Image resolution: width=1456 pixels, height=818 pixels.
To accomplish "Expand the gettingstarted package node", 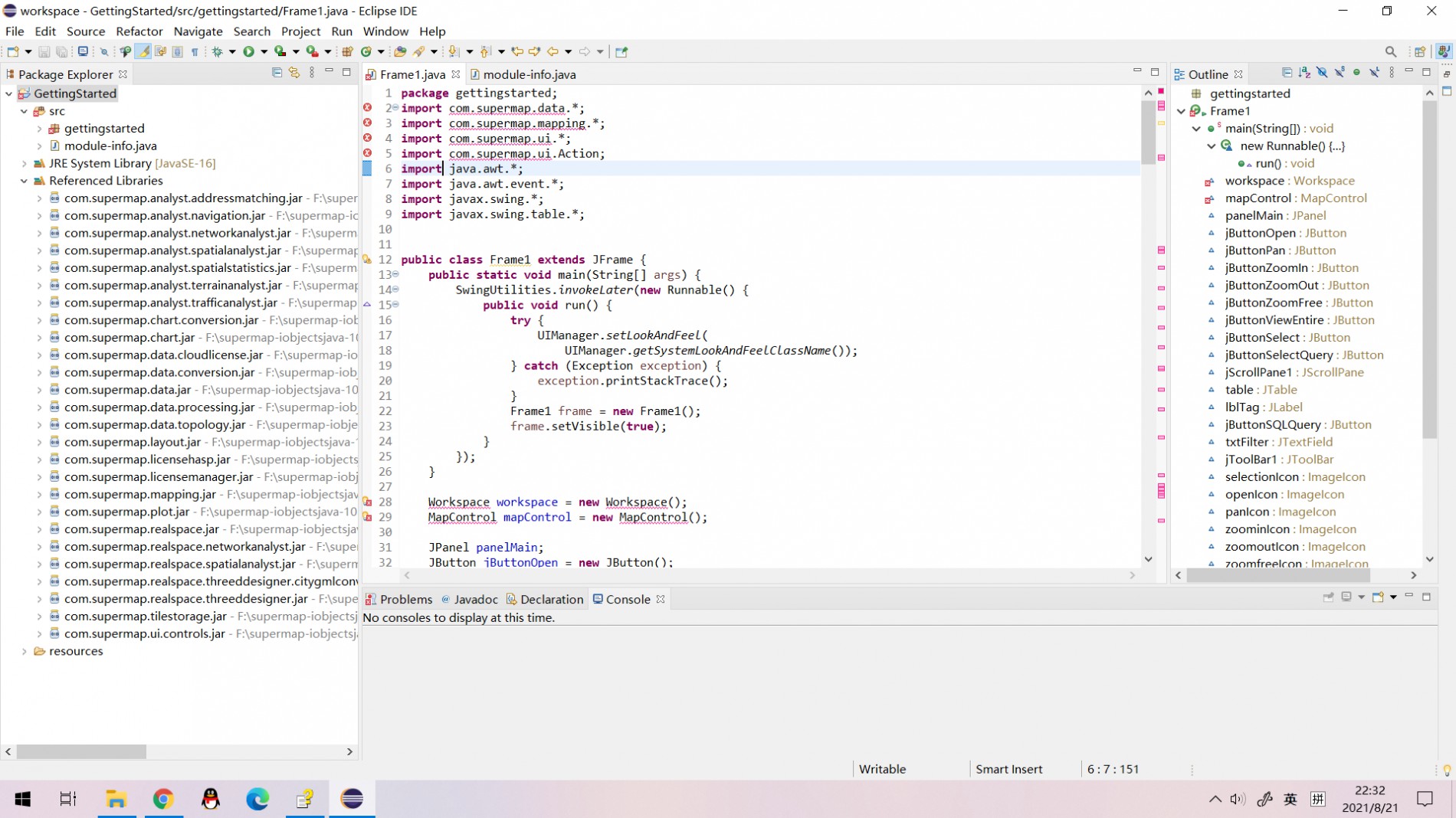I will [x=39, y=129].
